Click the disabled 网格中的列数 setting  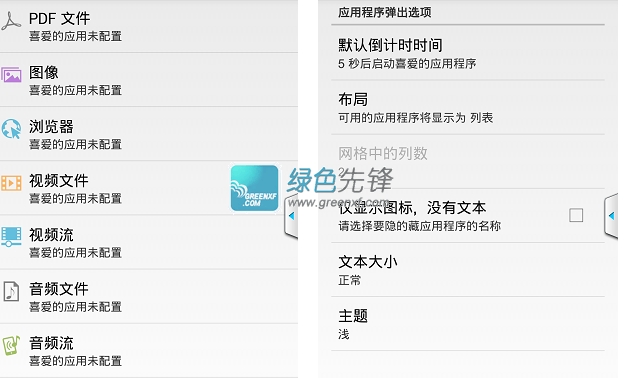pos(468,161)
